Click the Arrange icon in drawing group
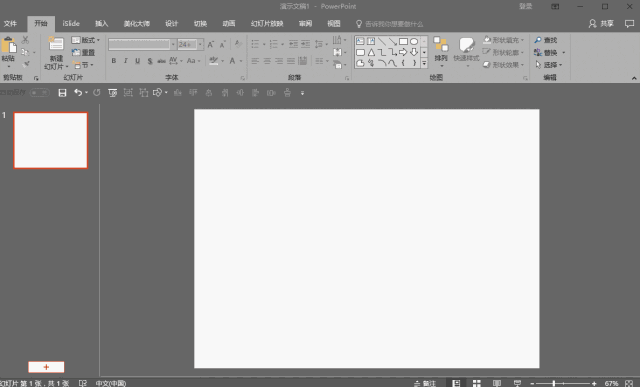Image resolution: width=640 pixels, height=387 pixels. click(x=441, y=44)
